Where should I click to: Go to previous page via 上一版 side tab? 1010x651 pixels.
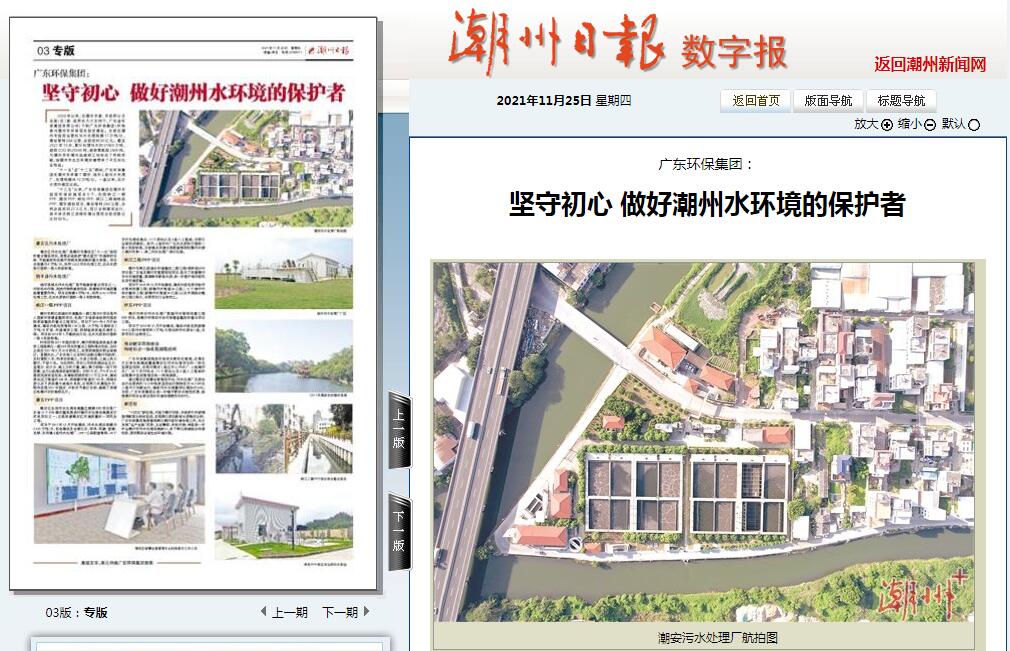[399, 432]
